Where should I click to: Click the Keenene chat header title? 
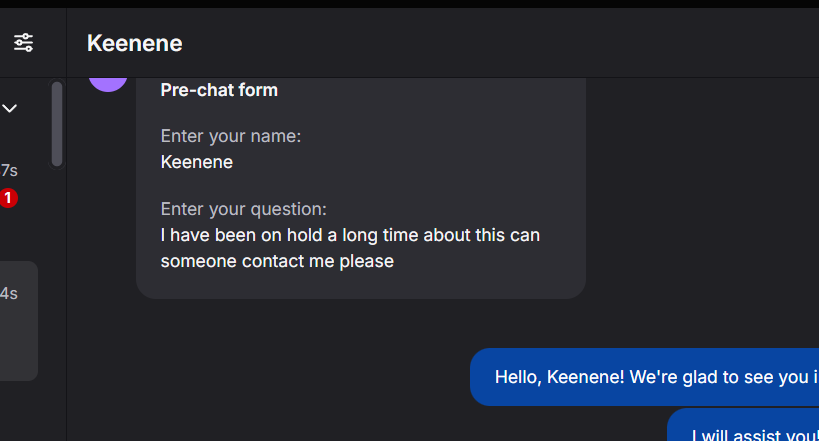coord(135,43)
